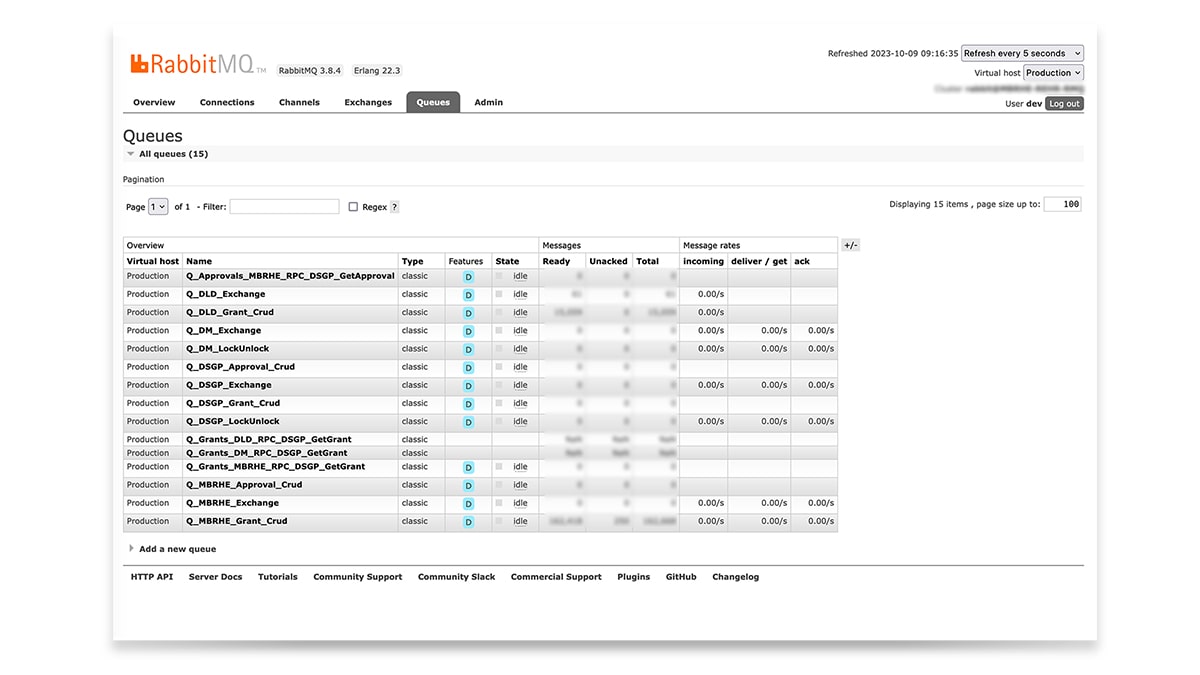1200x675 pixels.
Task: Open the Q_Grants_DLD_RPC_DSGP_GetGrant queue link
Action: [x=268, y=439]
